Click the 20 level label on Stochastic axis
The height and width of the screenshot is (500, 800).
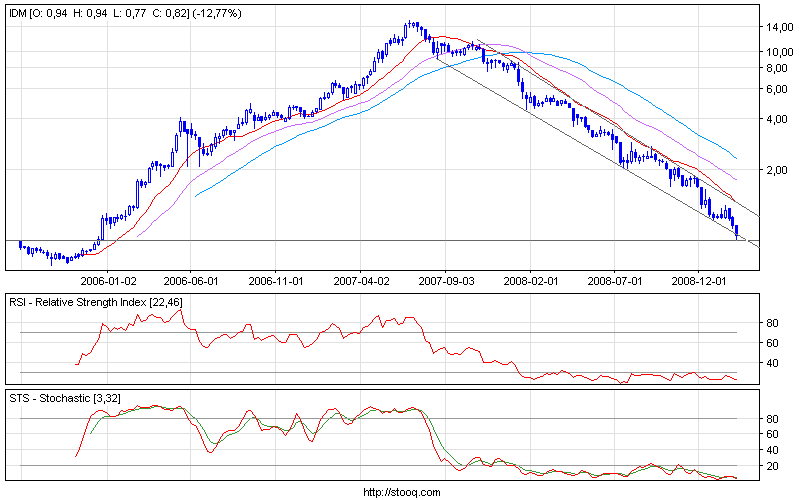772,466
